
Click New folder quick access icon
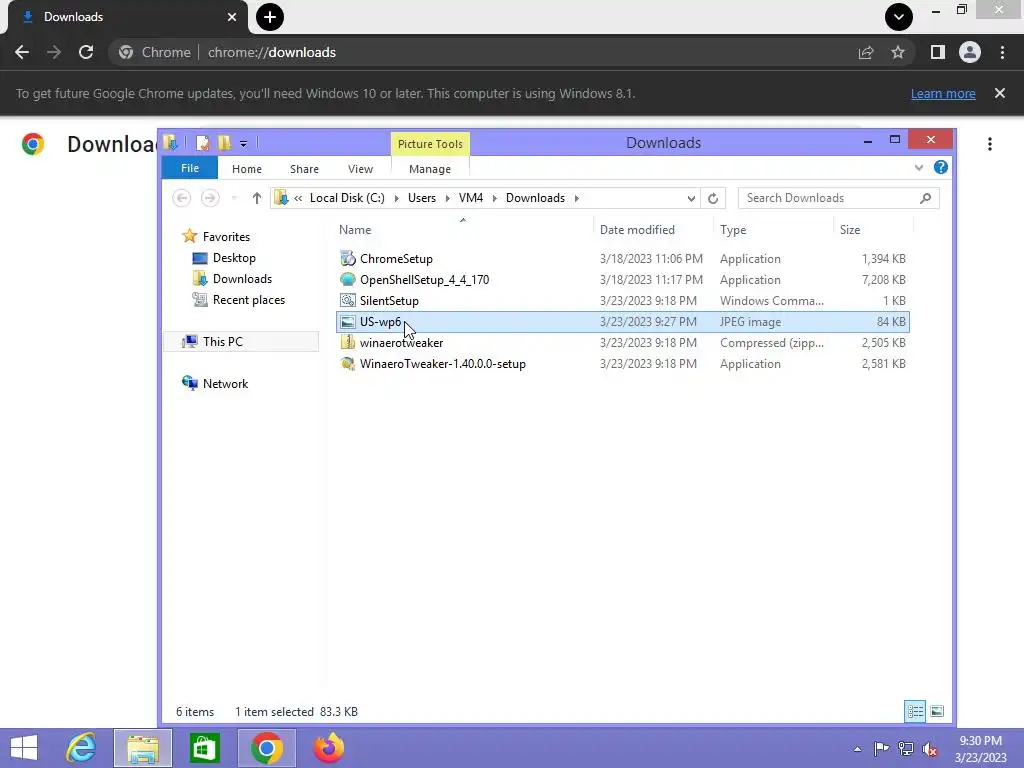(x=224, y=142)
